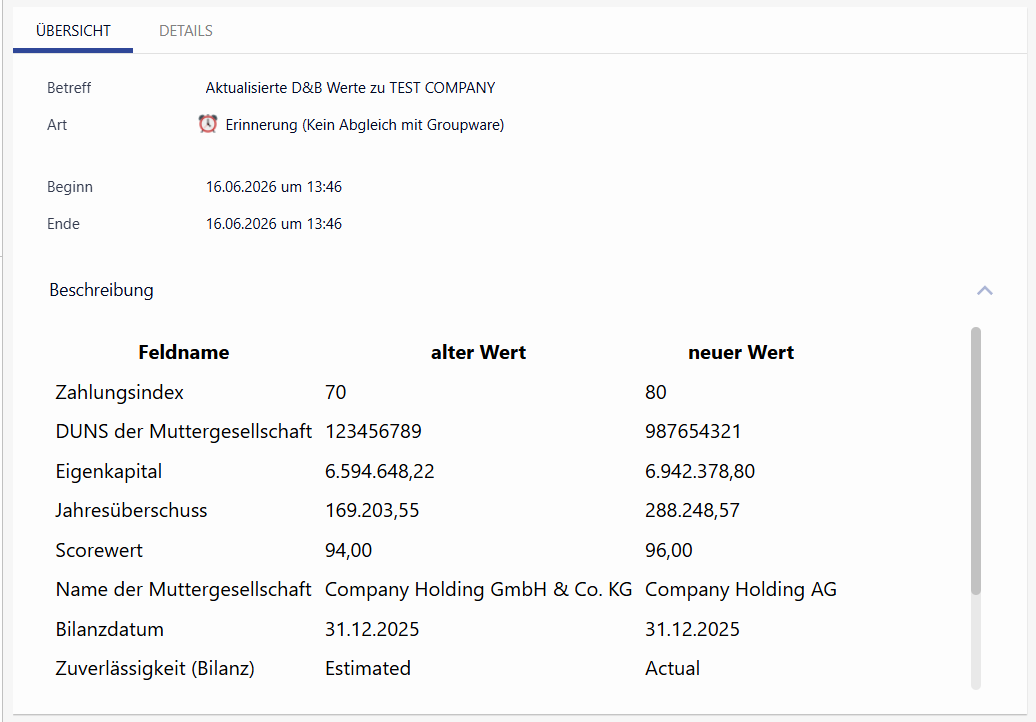
Task: Click the 'neuer Wert' column header
Action: tap(741, 352)
